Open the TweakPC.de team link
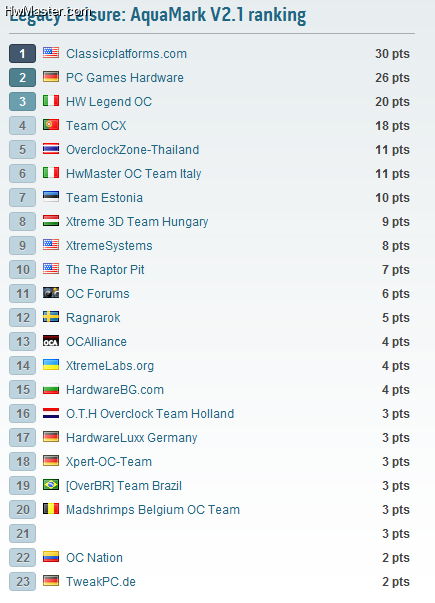Screen dimensions: 435x603 [x=101, y=582]
